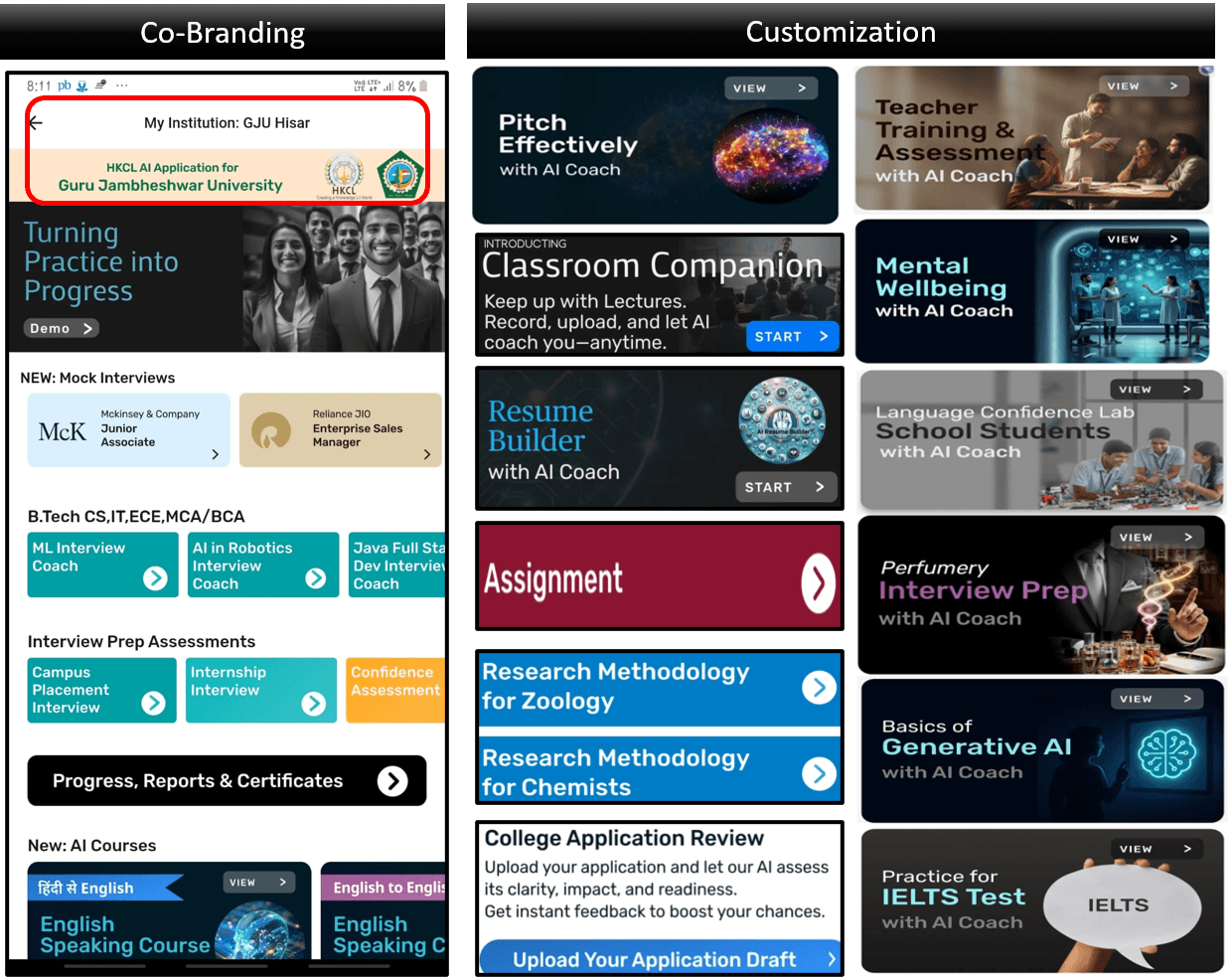Viewport: 1232px width, 977px height.
Task: Open Campus Placement Interview arrow icon
Action: [x=153, y=703]
